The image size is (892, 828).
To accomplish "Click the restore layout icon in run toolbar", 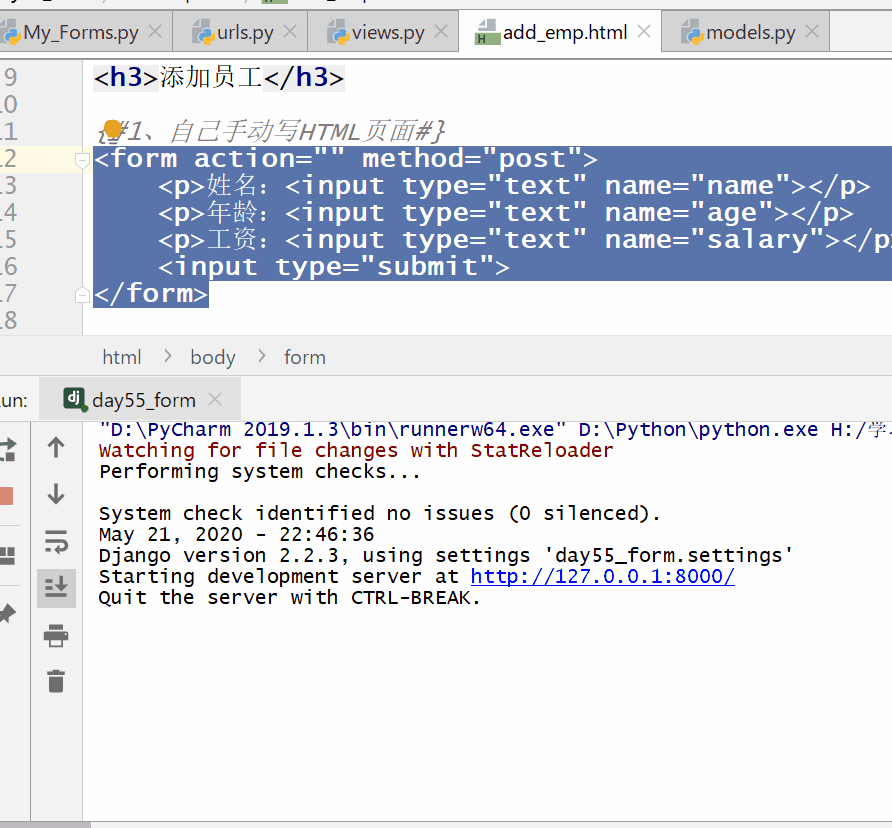I will [7, 555].
